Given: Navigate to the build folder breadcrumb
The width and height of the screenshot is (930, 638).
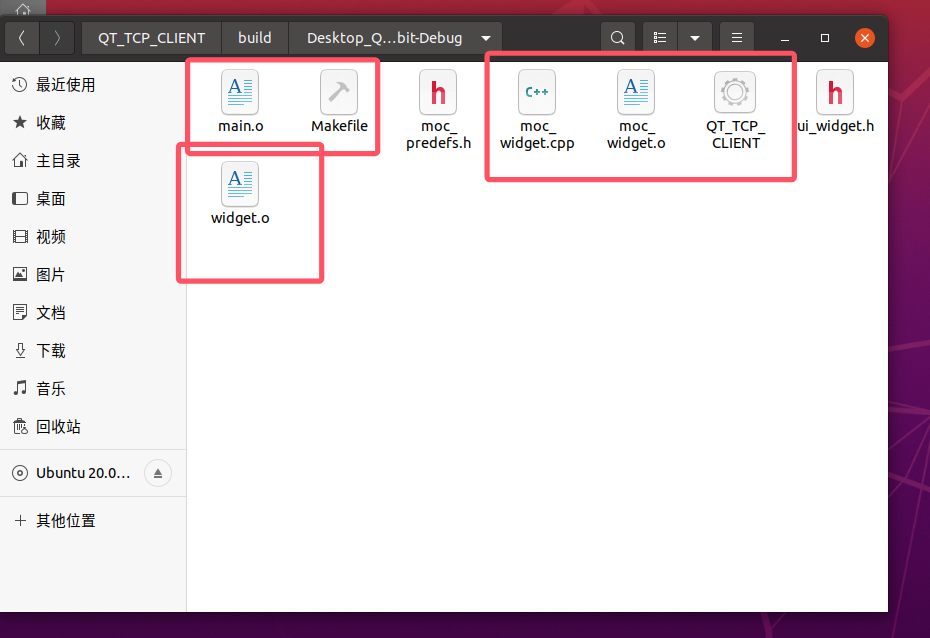Looking at the screenshot, I should (x=254, y=38).
